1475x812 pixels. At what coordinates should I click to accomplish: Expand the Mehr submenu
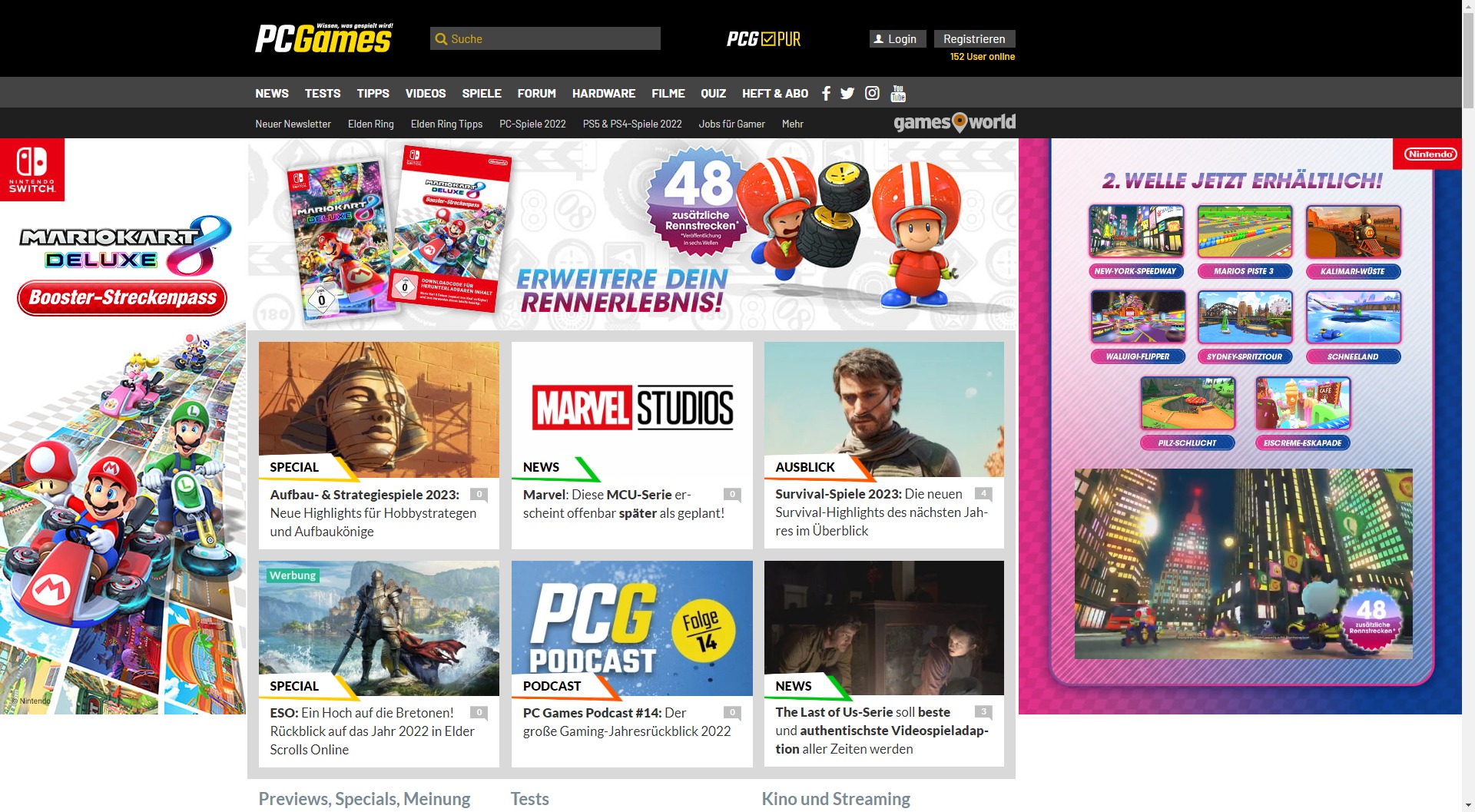point(792,124)
